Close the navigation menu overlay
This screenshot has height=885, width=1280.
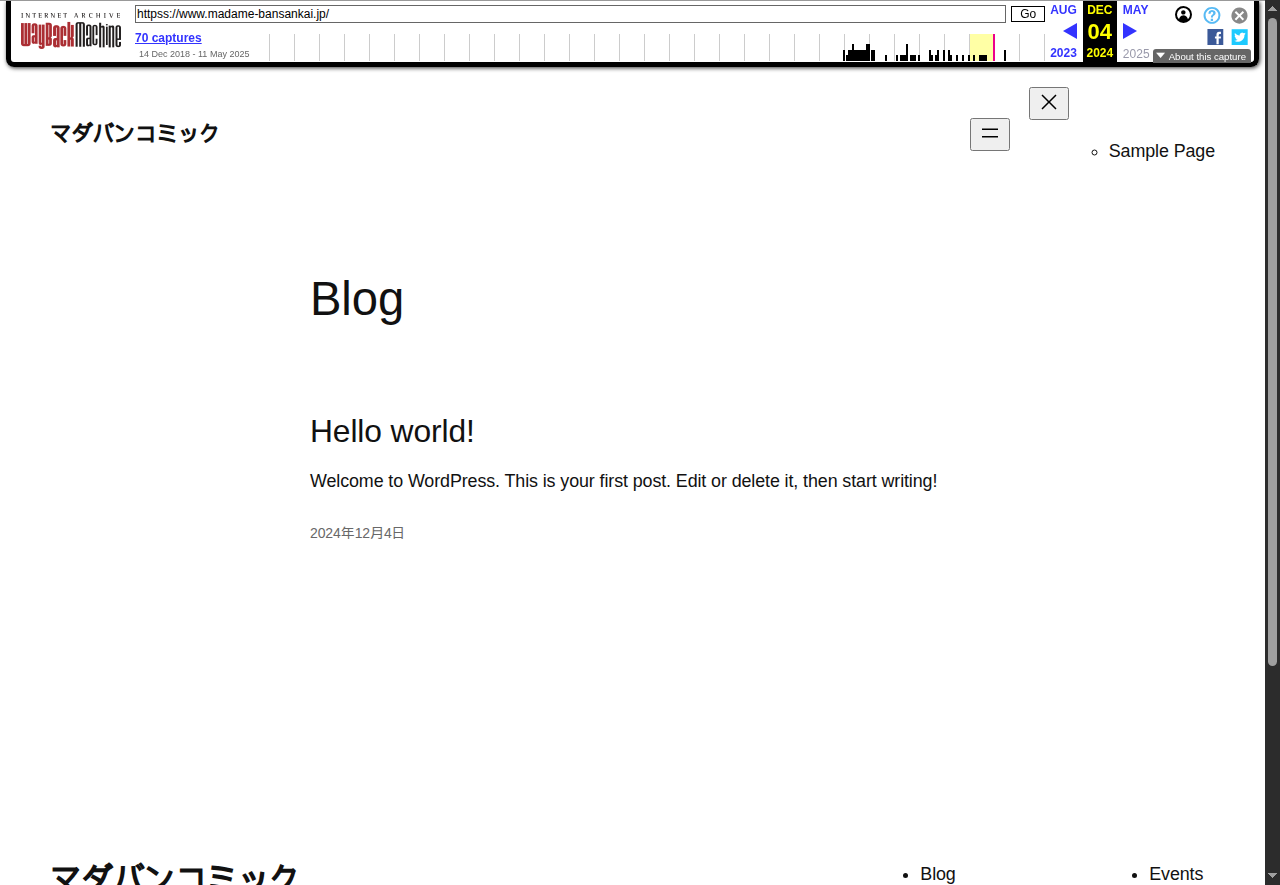tap(1048, 103)
